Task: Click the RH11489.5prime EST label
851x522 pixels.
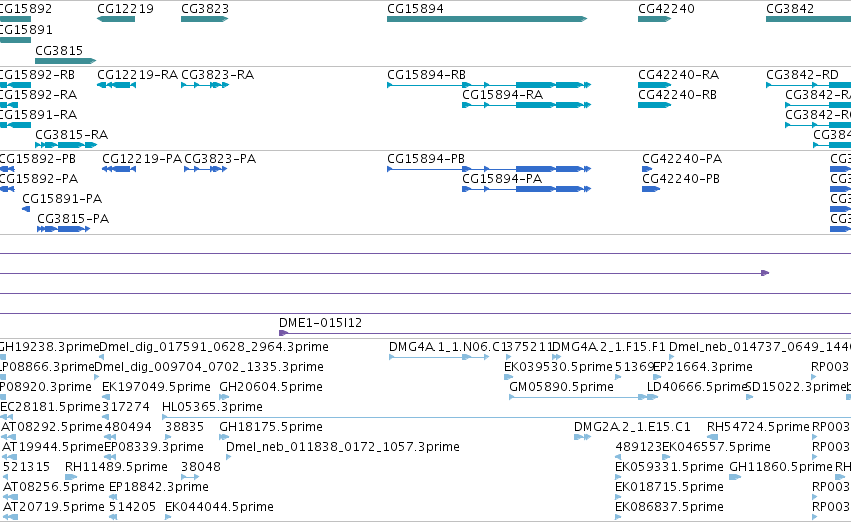Action: (116, 467)
